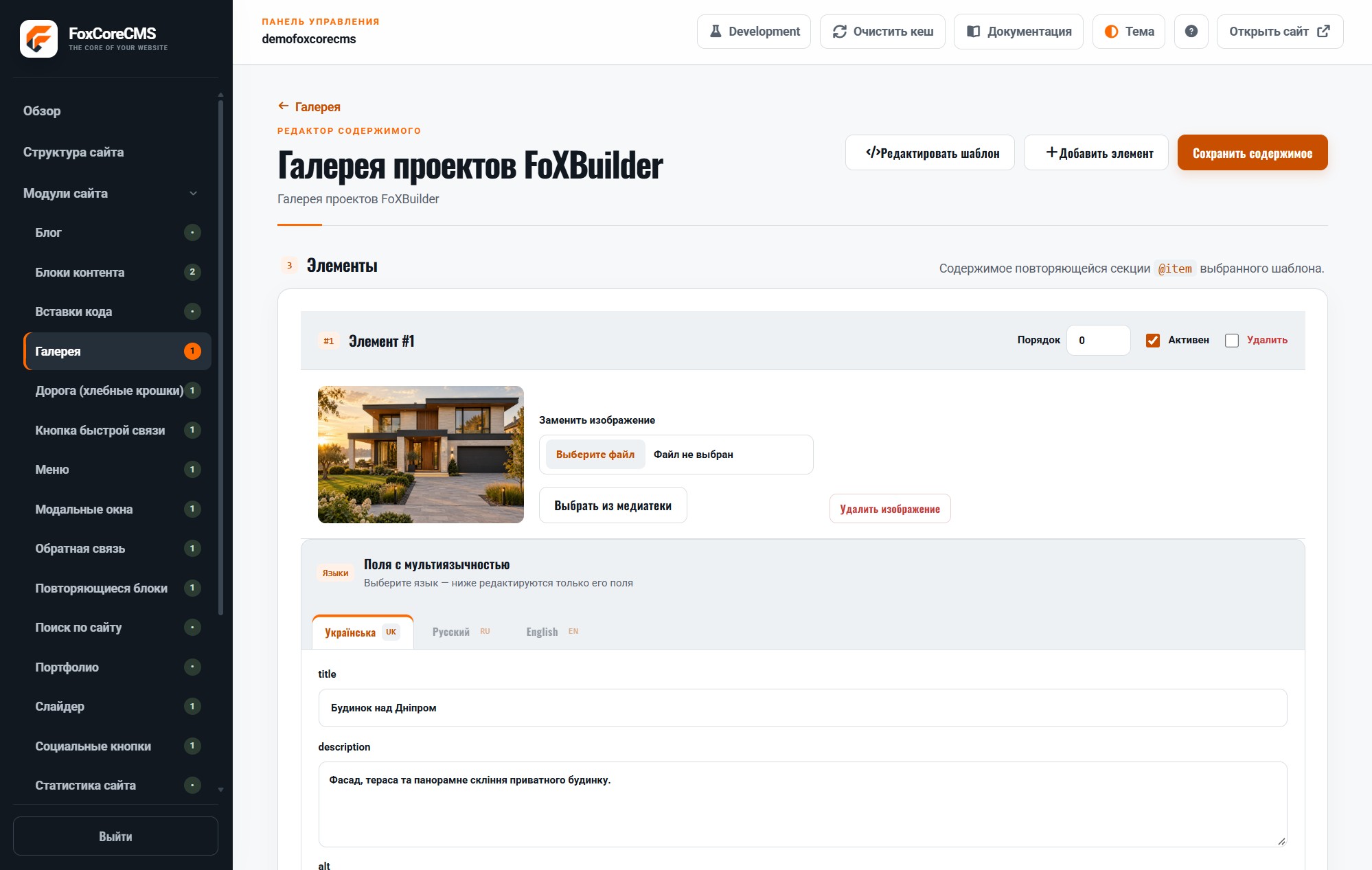This screenshot has height=870, width=1372.
Task: Click the plus icon in Добавить элемент
Action: pos(1051,152)
